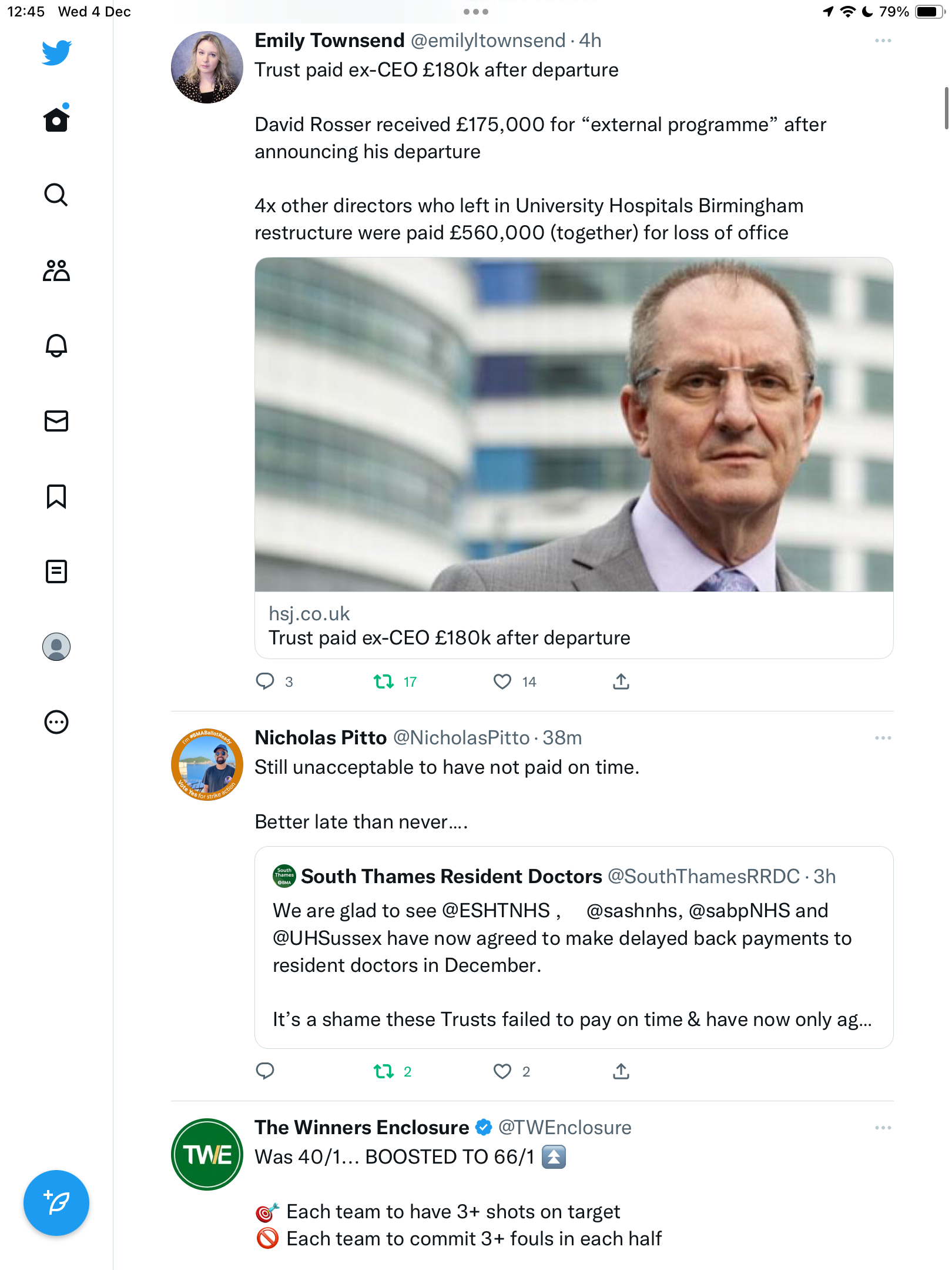Screen dimensions: 952x1270
Task: Open more options on Nicholas Pitto's tweet
Action: [x=883, y=738]
